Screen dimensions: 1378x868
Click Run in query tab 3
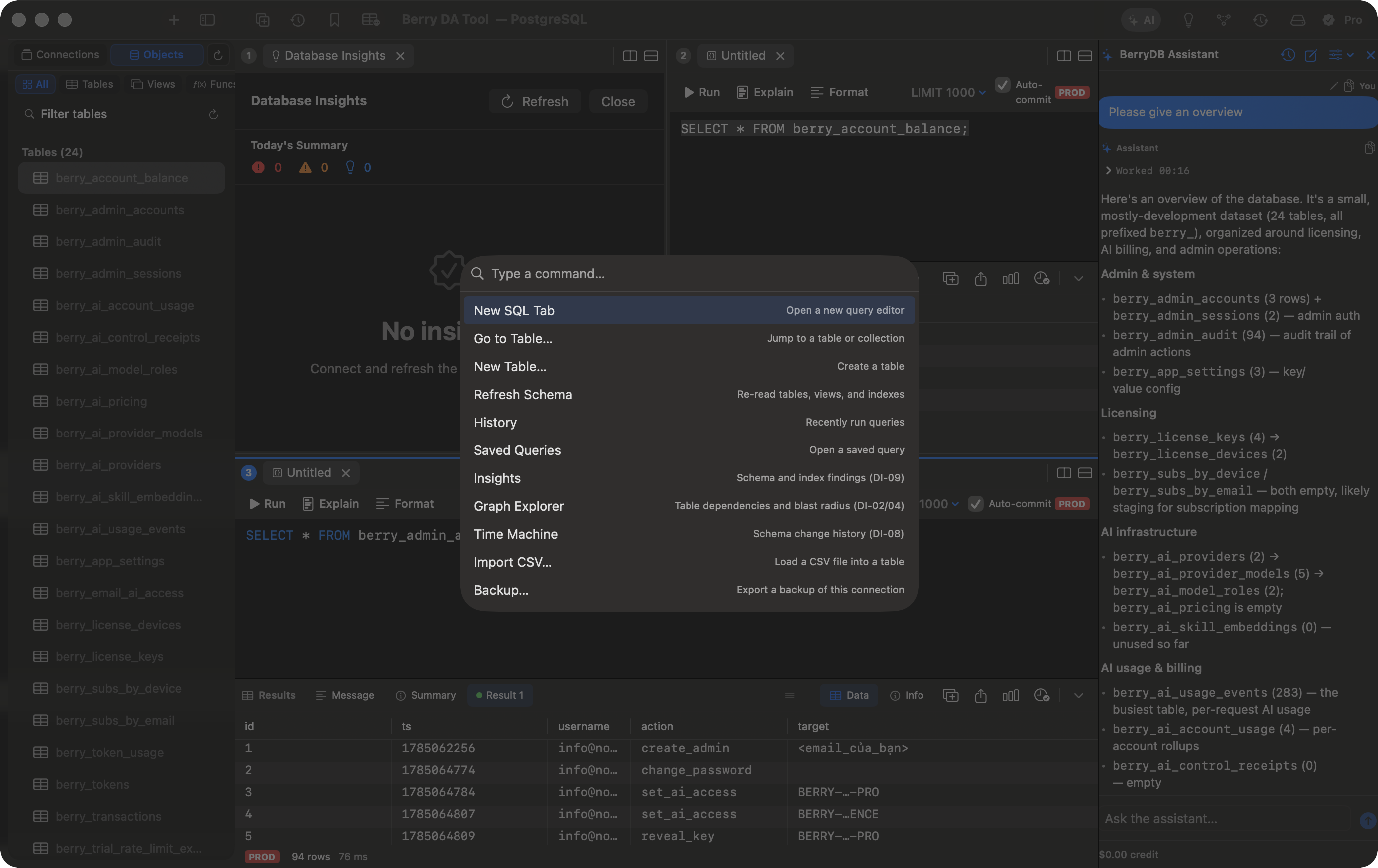tap(268, 504)
